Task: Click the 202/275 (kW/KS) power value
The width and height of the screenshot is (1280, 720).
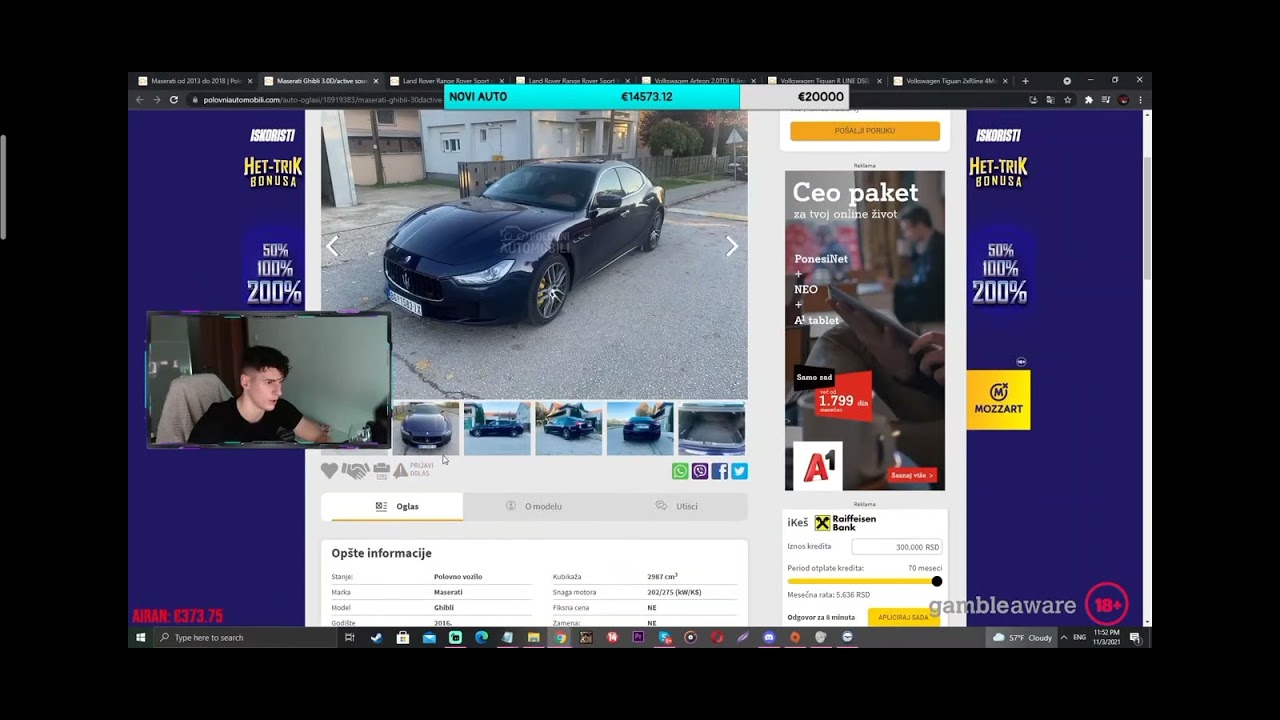Action: pos(674,592)
